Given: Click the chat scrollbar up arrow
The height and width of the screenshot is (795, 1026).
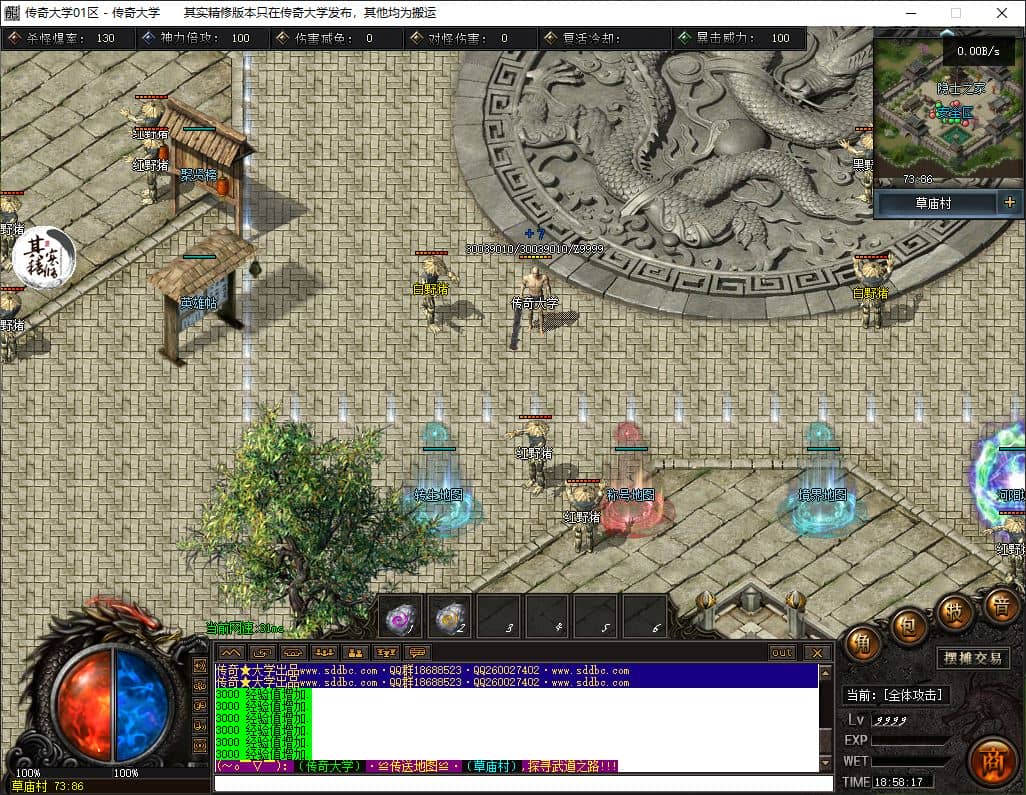Looking at the screenshot, I should pos(826,673).
